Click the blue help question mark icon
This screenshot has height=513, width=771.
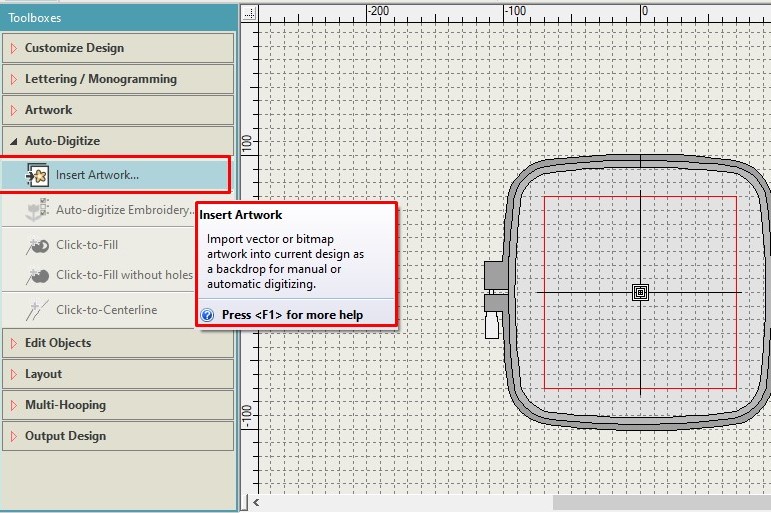pos(208,315)
